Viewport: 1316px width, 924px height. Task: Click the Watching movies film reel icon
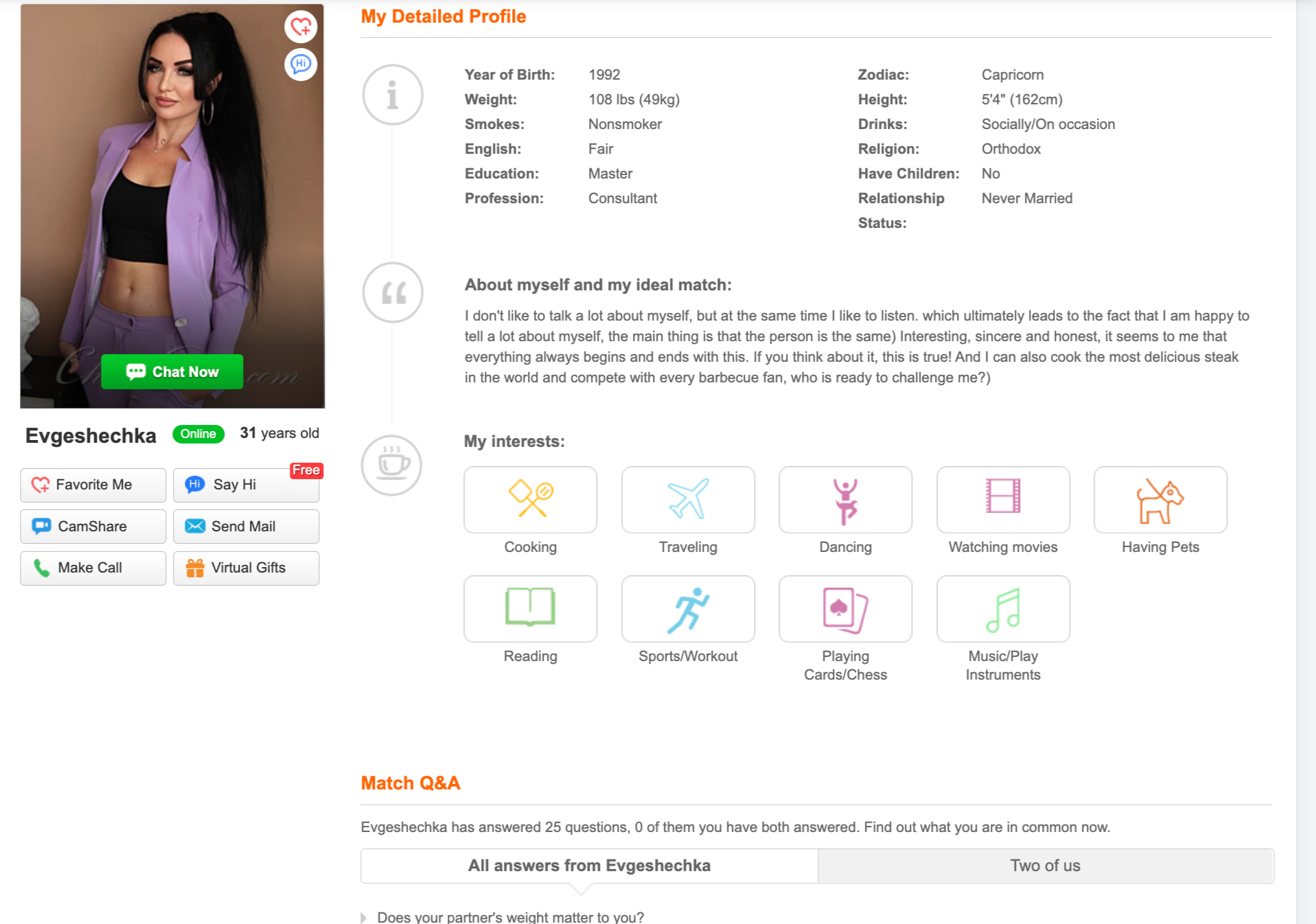tap(1002, 500)
